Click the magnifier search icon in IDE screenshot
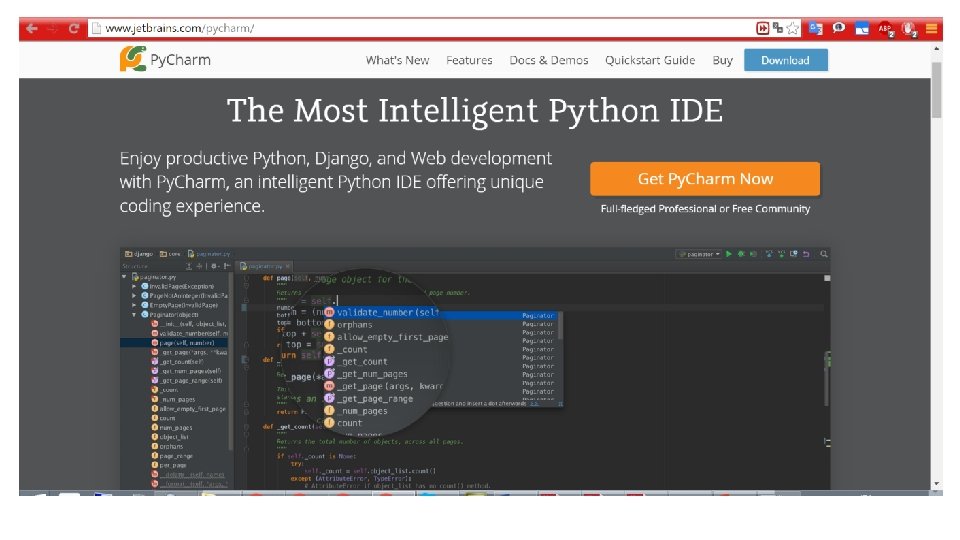Image resolution: width=960 pixels, height=540 pixels. [824, 254]
